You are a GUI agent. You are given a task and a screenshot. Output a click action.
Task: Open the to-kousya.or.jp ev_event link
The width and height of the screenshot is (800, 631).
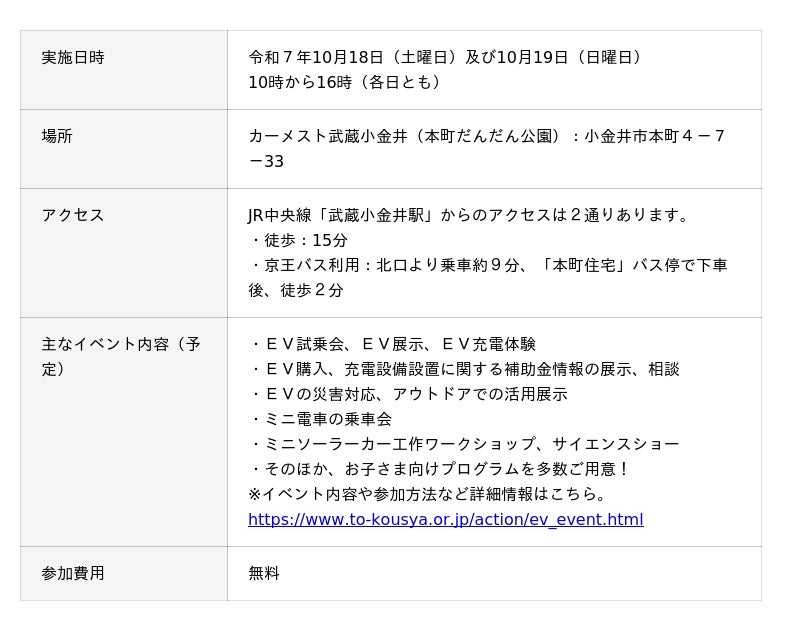point(445,519)
